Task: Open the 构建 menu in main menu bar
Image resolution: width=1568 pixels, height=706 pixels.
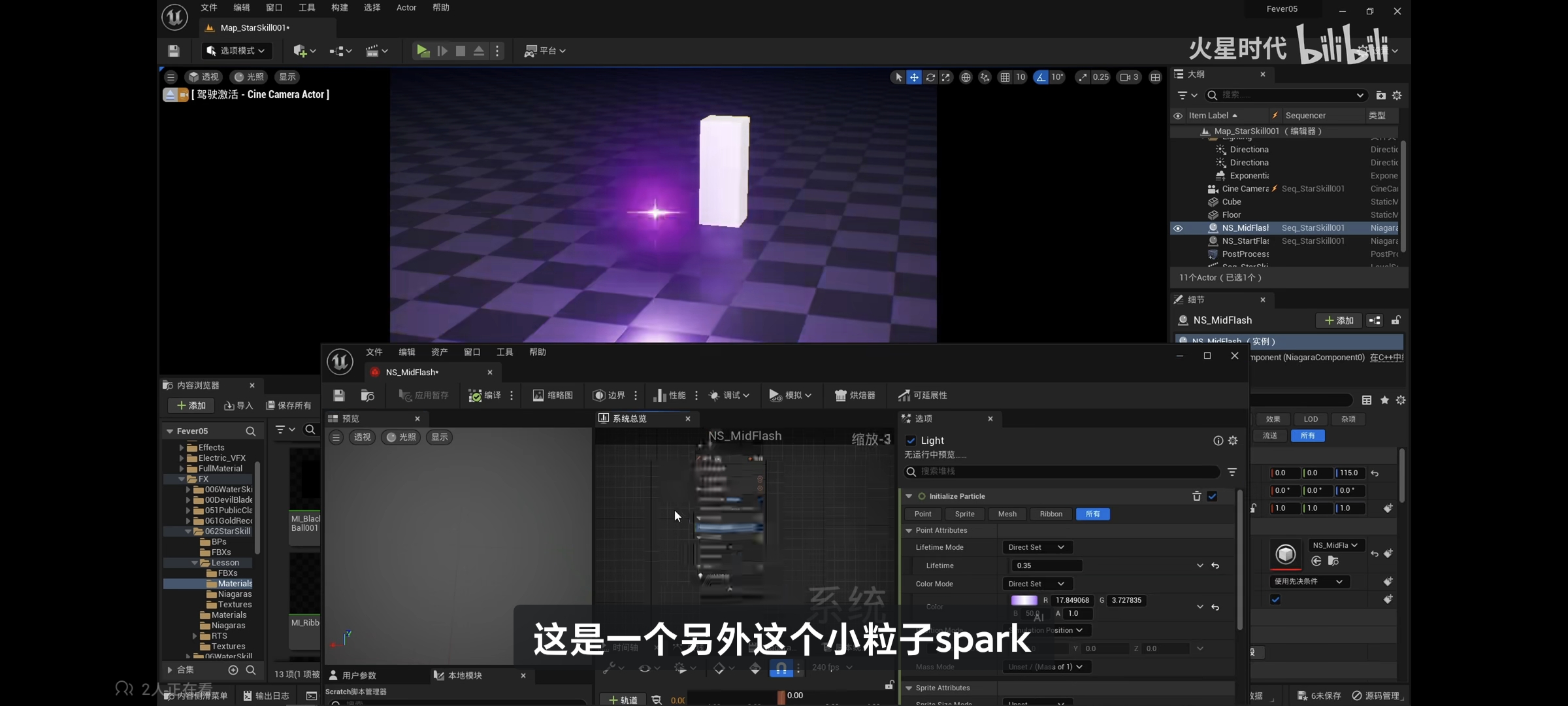Action: pos(339,8)
